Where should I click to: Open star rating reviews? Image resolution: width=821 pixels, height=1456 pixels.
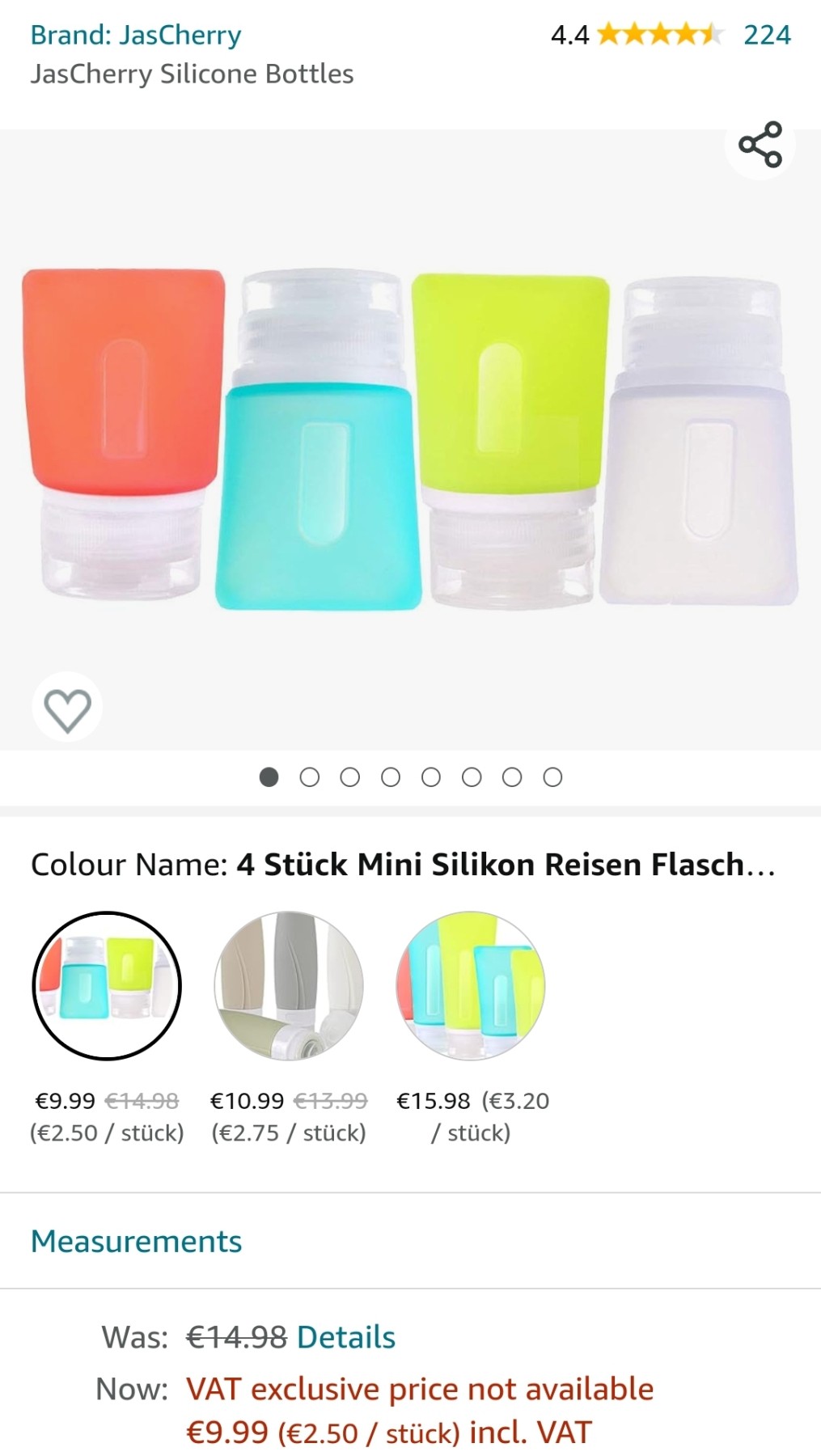tap(660, 35)
